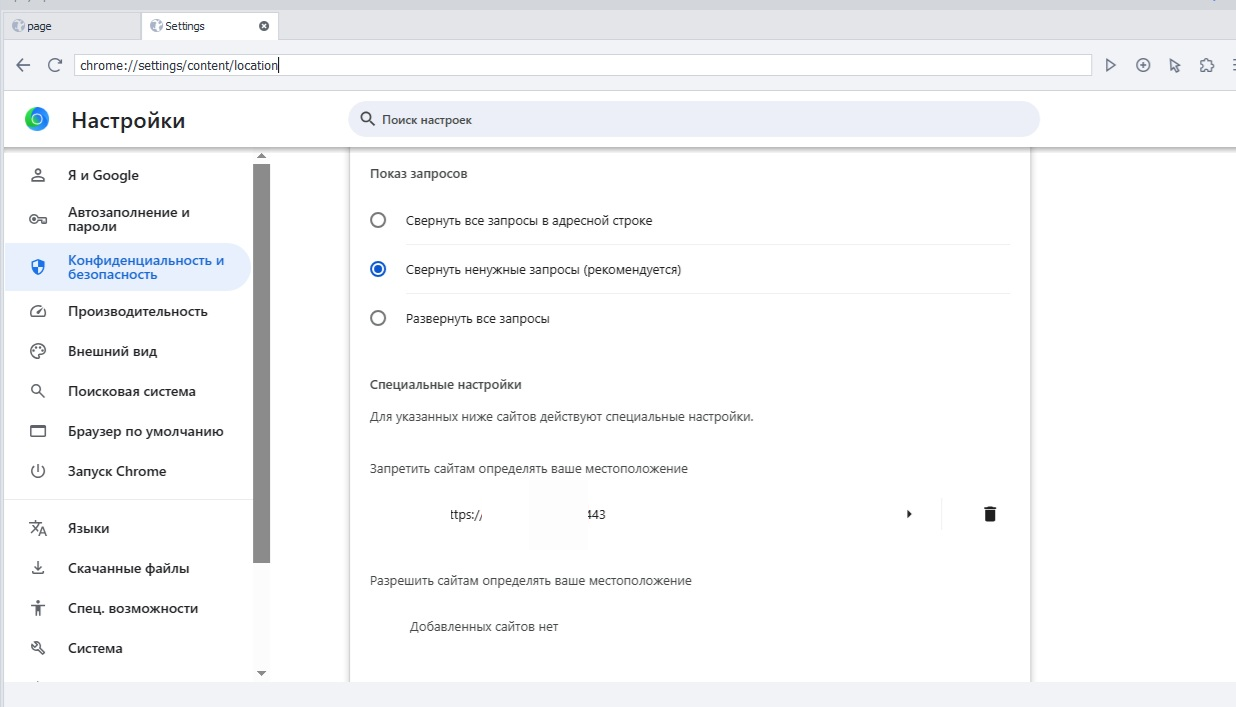Select "Свернуть ненужные запросы (рекомендуется)" radio button
Viewport: 1236px width, 707px height.
point(378,269)
